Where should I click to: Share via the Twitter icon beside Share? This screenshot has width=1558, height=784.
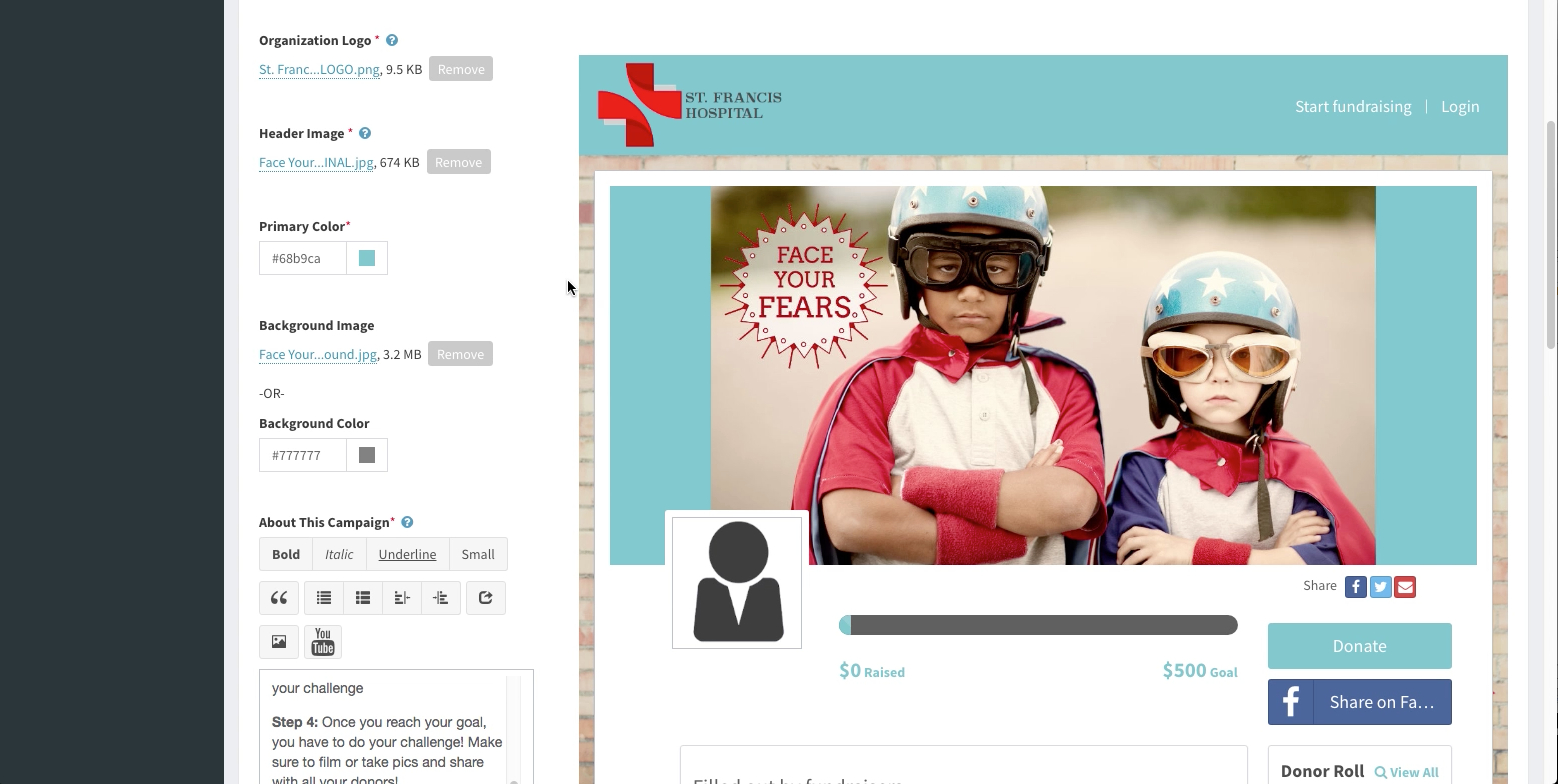coord(1381,587)
